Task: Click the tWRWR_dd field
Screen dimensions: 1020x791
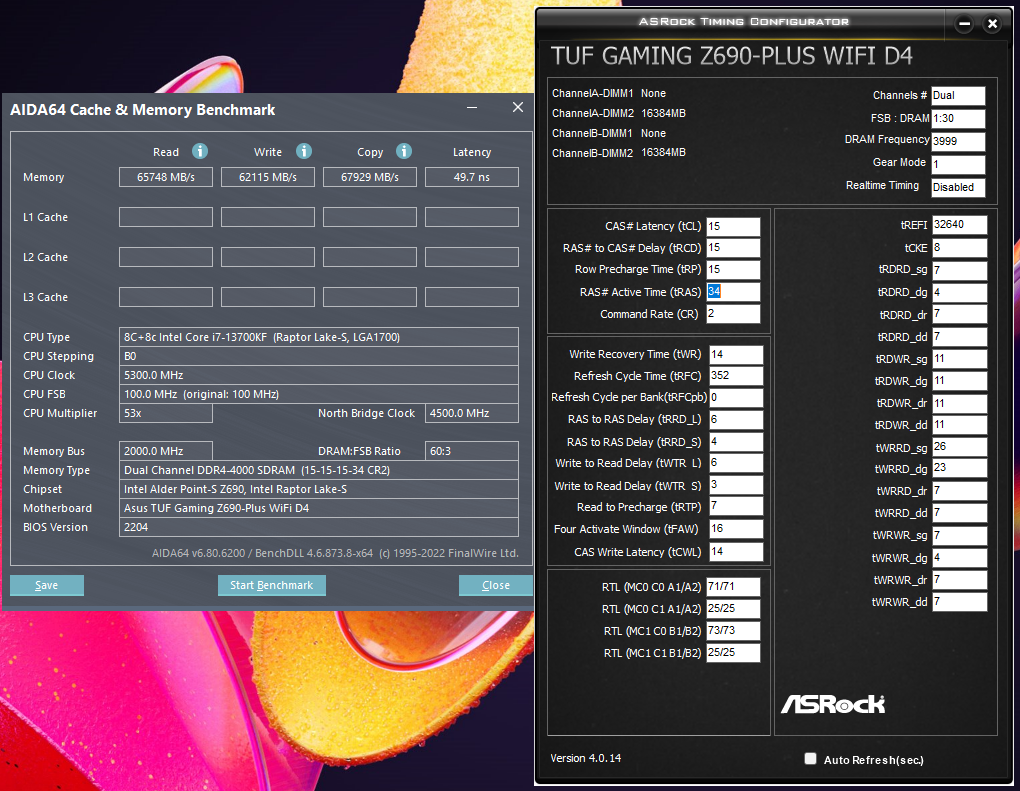Action: [x=960, y=602]
